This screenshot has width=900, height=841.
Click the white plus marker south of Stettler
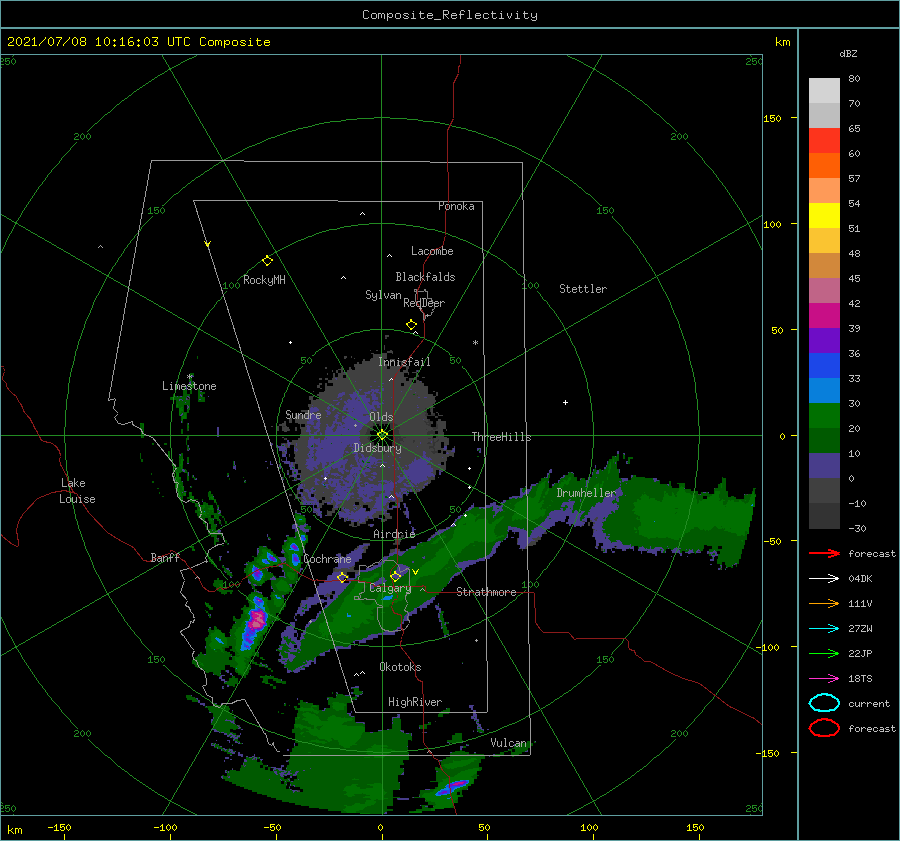(x=565, y=402)
